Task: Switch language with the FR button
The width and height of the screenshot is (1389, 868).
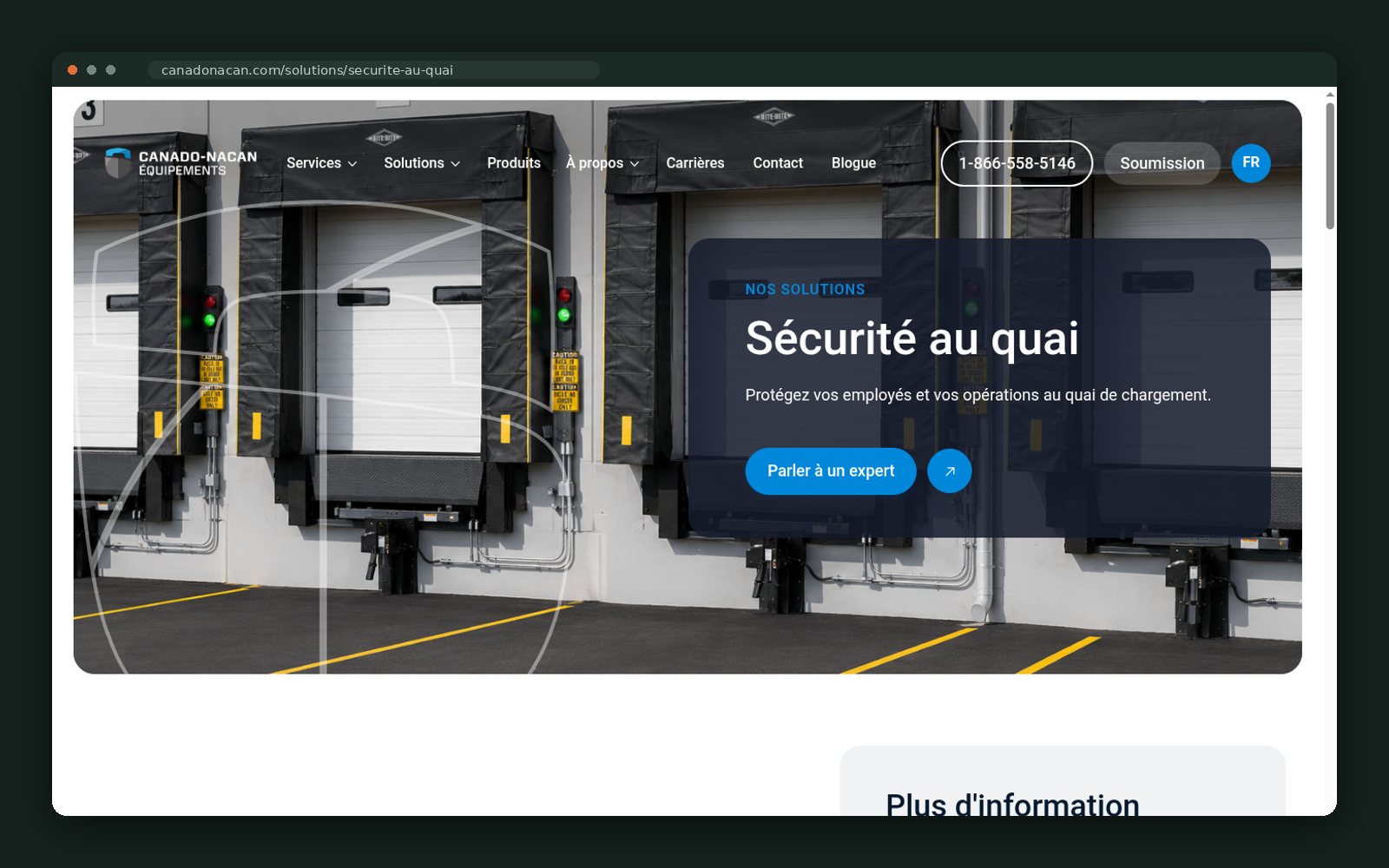Action: point(1251,163)
